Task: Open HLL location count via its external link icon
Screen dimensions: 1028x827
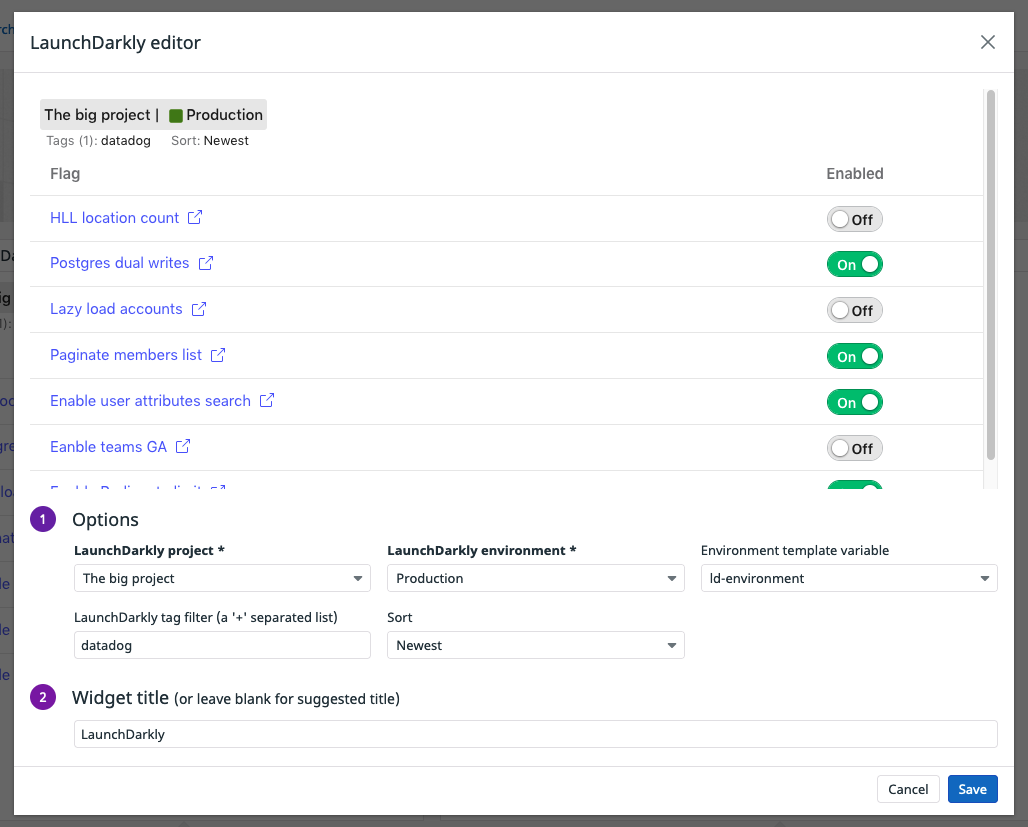Action: click(195, 218)
